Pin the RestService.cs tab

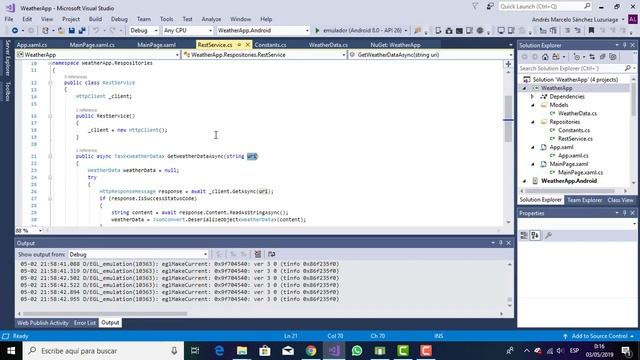coord(239,45)
